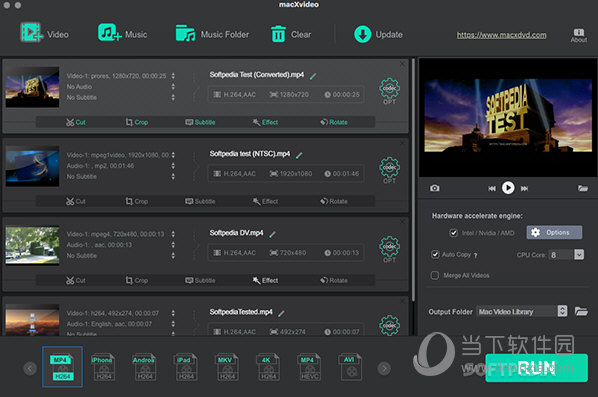This screenshot has height=397, width=598.
Task: Open the https://www.macxdvd.com link
Action: 502,35
